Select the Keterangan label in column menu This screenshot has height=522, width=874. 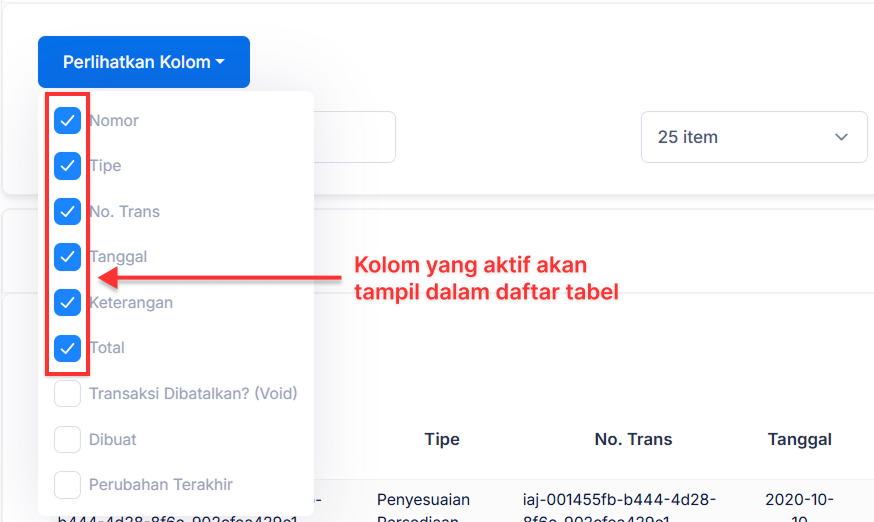pyautogui.click(x=131, y=302)
